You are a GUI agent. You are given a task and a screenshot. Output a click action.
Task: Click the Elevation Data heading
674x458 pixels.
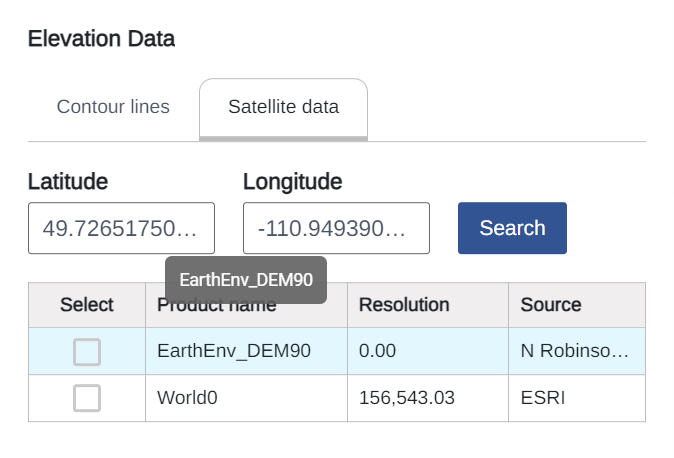[101, 39]
